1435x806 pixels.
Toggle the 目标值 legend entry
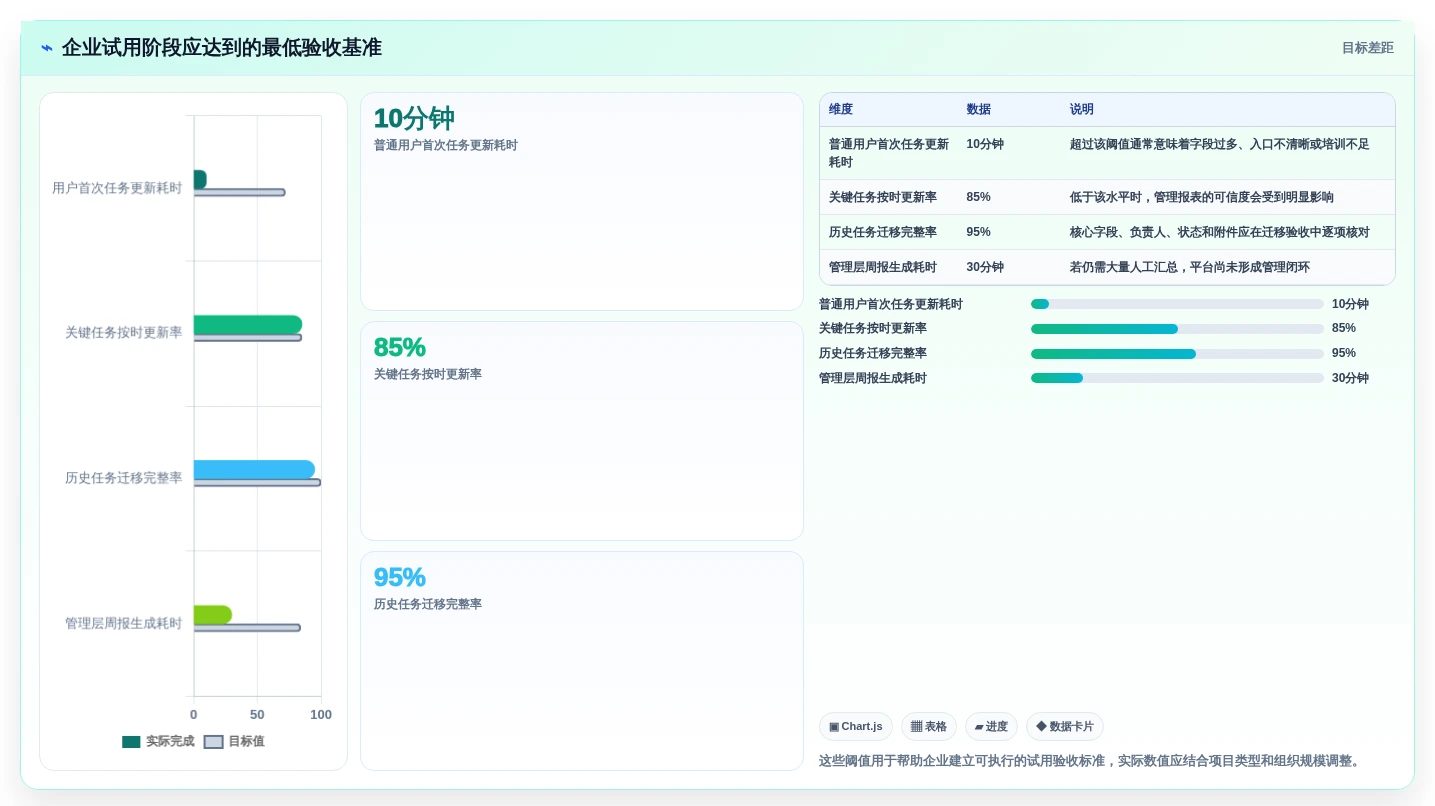(x=234, y=741)
